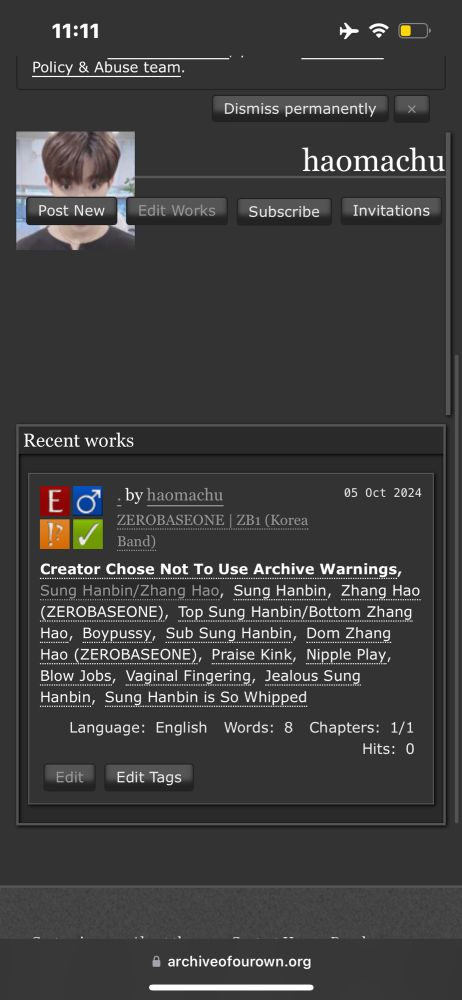Open the Policy & Abuse team link

(x=107, y=68)
